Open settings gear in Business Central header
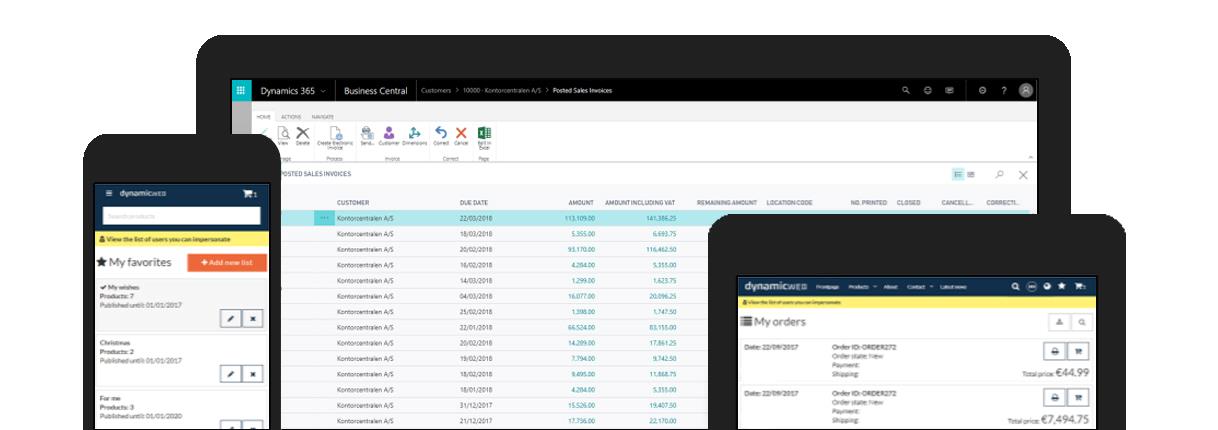This screenshot has height=430, width=1218. tap(982, 90)
